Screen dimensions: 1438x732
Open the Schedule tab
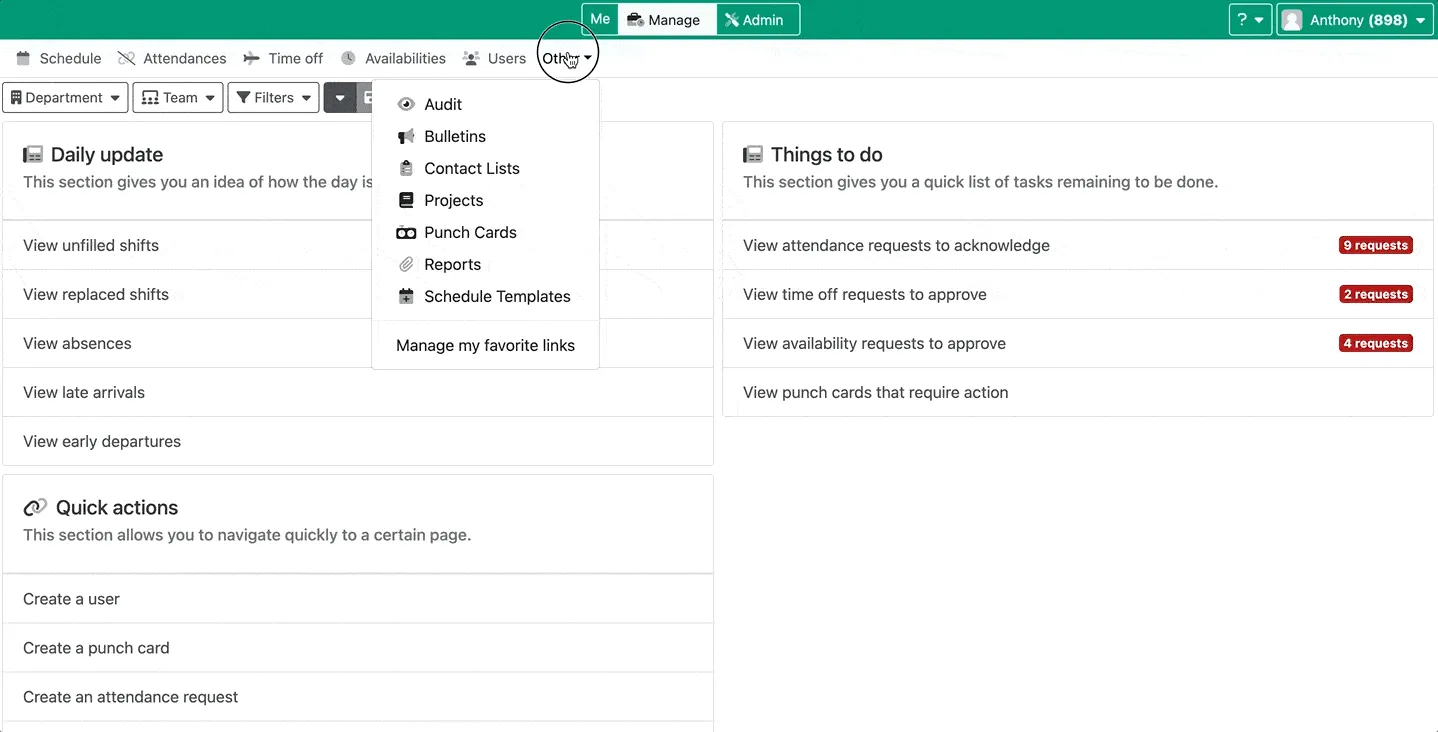(59, 58)
